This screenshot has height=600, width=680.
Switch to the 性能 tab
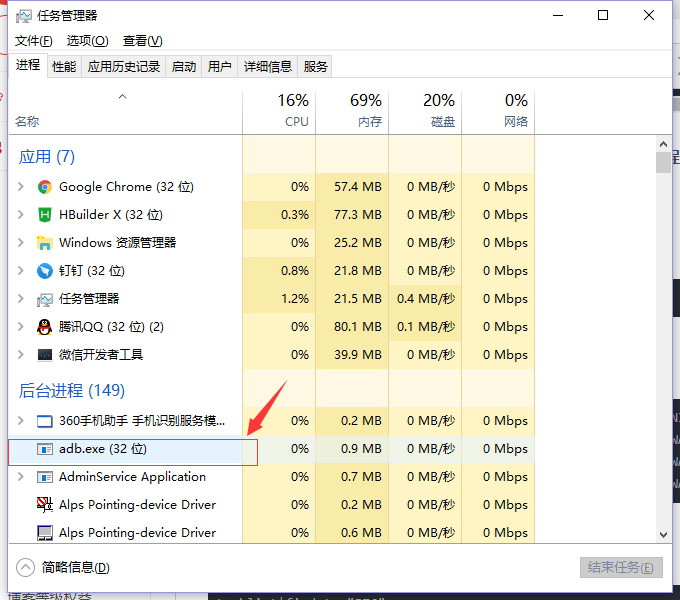point(64,67)
